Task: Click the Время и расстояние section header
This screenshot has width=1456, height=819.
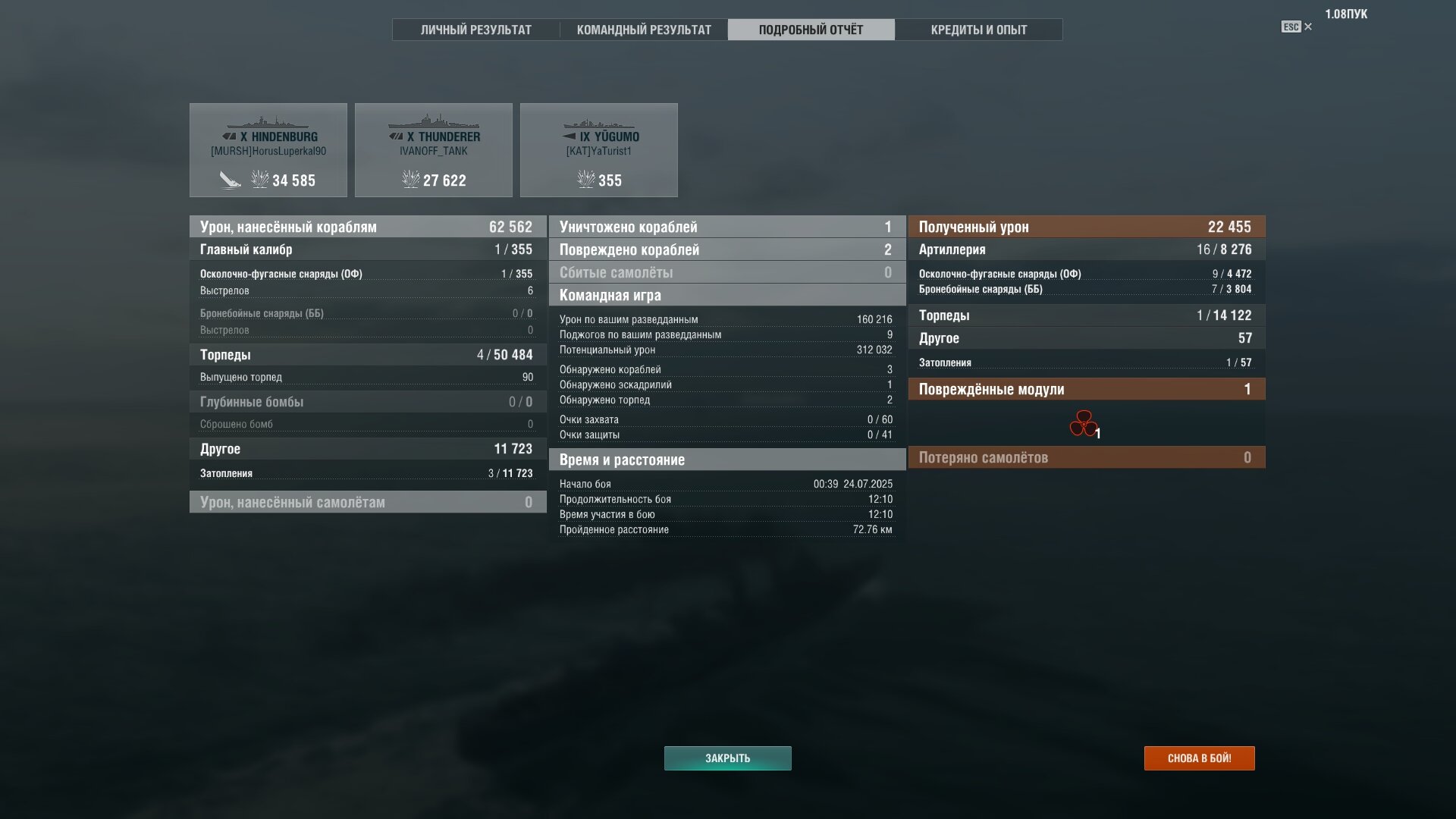Action: tap(727, 460)
